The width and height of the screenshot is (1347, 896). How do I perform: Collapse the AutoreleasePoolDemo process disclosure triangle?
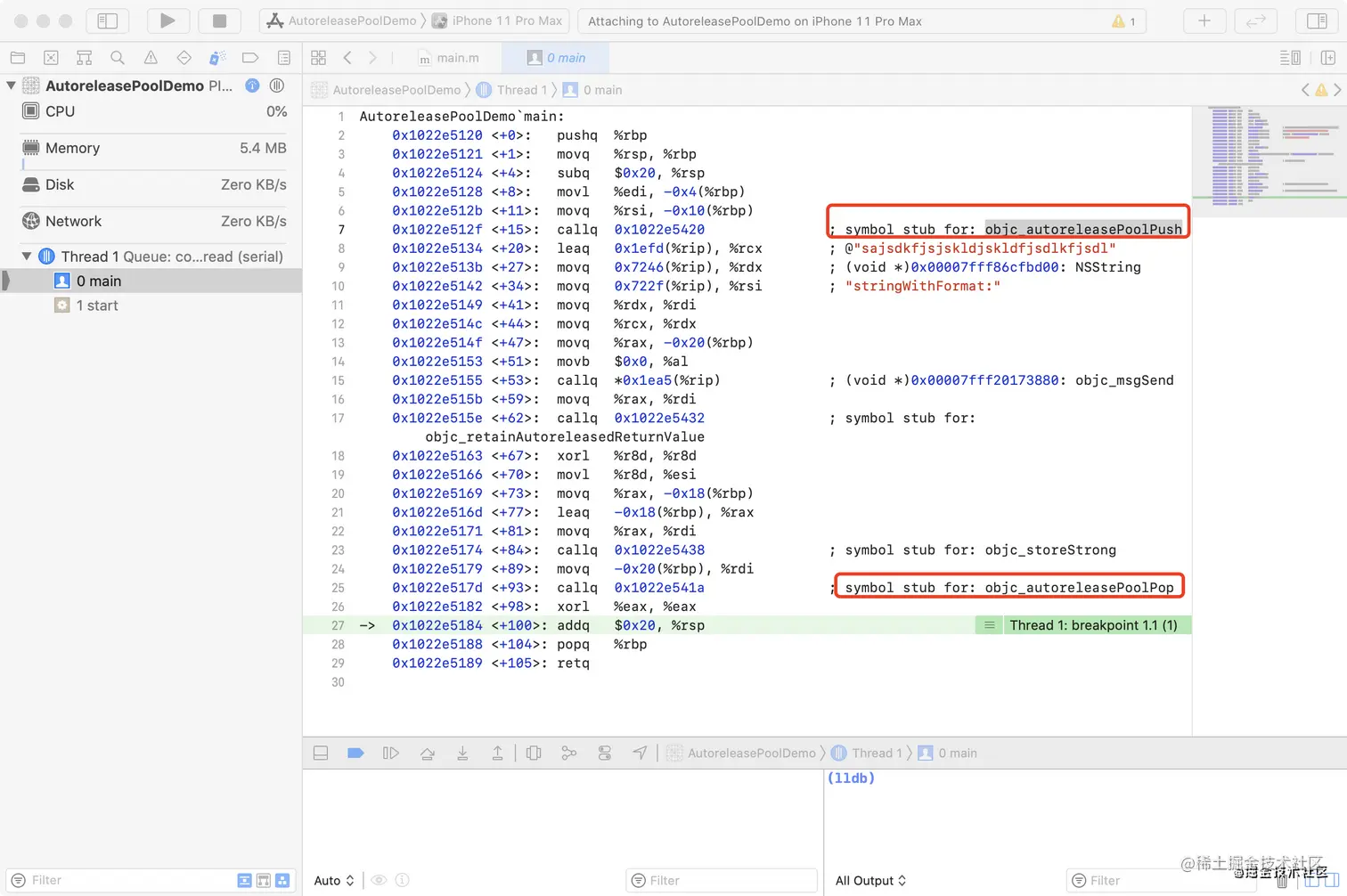[x=12, y=86]
